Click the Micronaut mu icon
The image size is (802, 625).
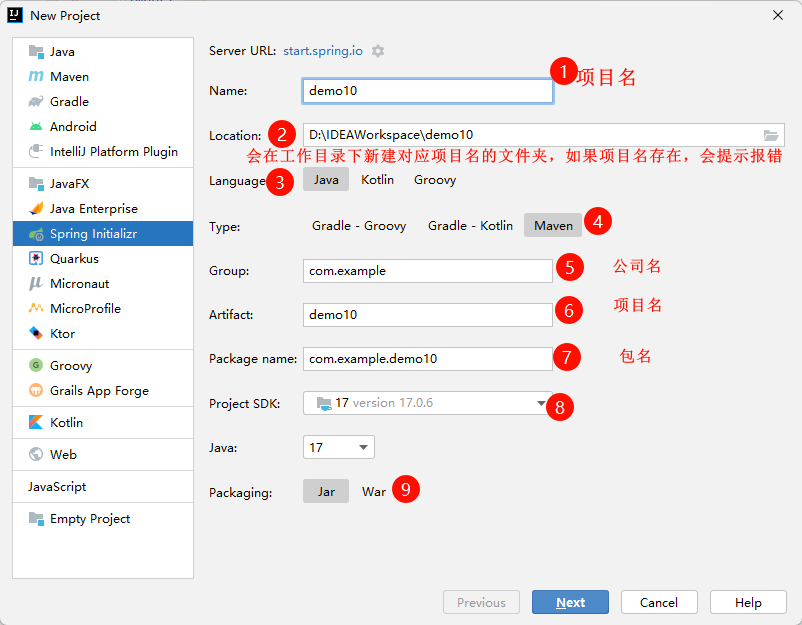(36, 283)
